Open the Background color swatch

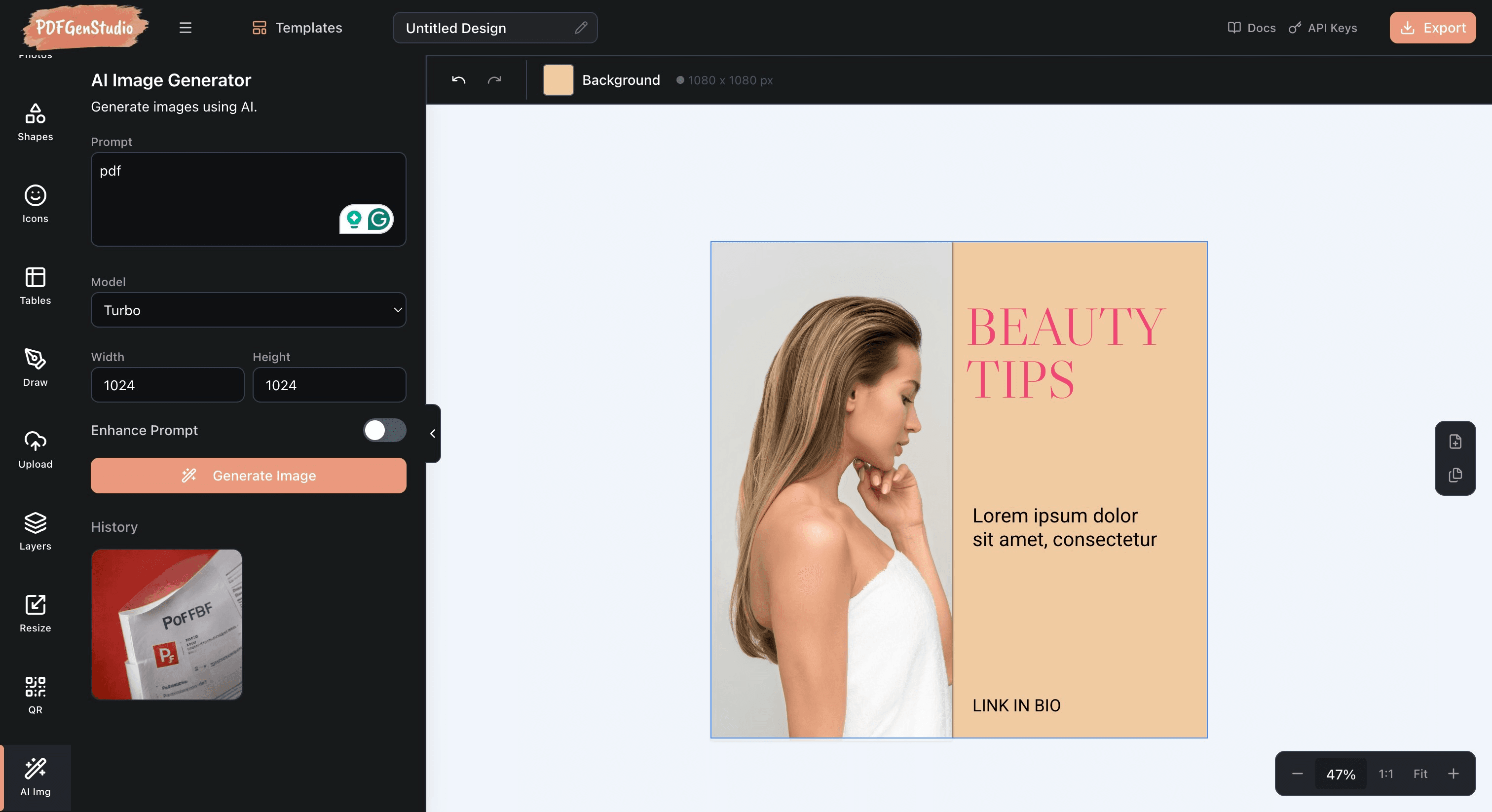point(559,80)
